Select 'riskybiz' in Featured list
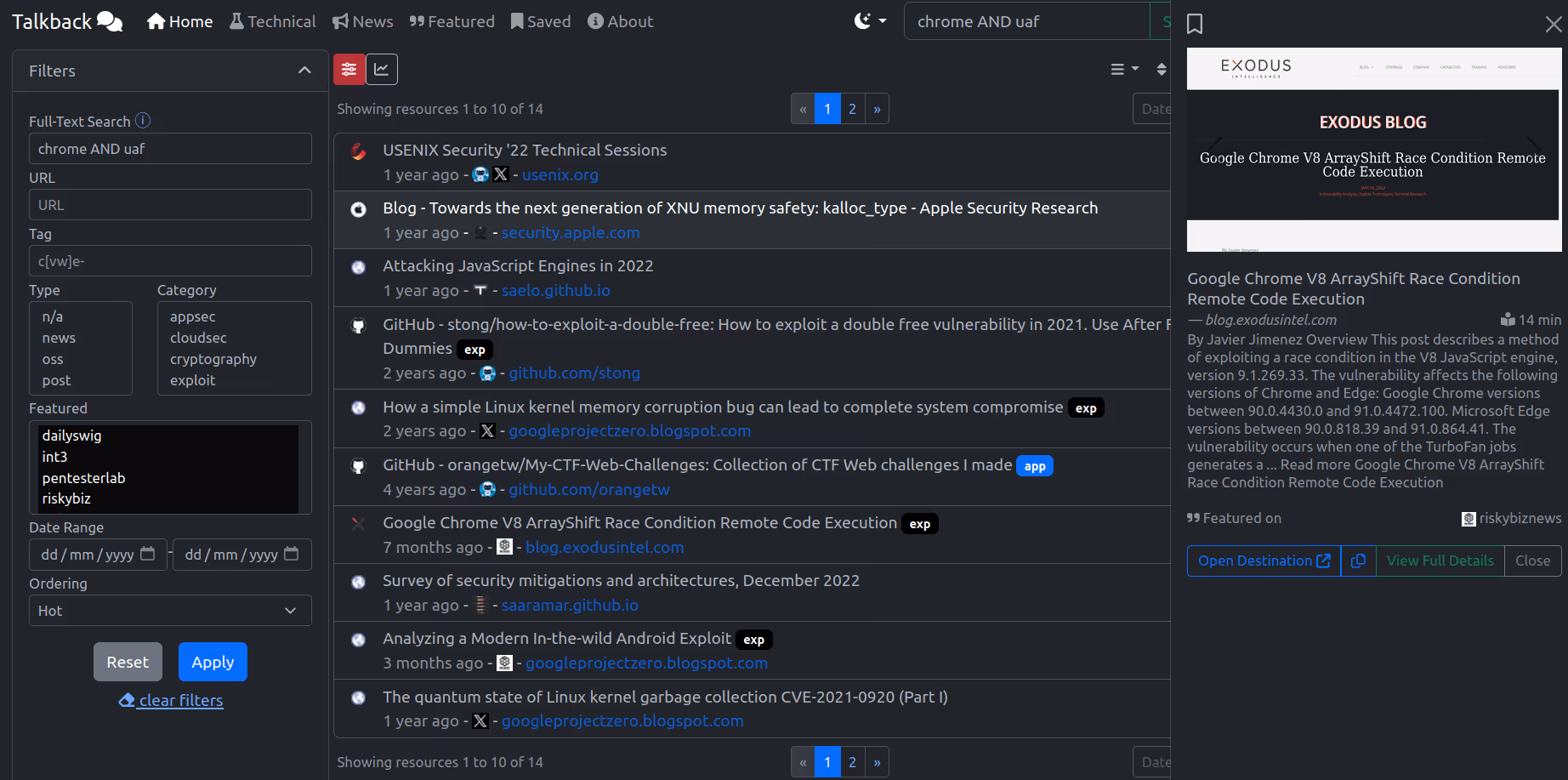 (x=66, y=498)
